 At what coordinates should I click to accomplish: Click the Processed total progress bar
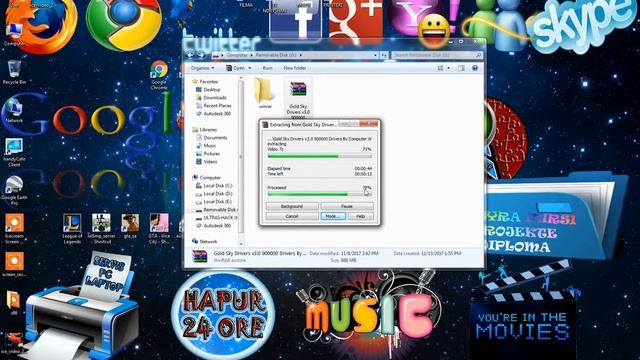pos(320,194)
